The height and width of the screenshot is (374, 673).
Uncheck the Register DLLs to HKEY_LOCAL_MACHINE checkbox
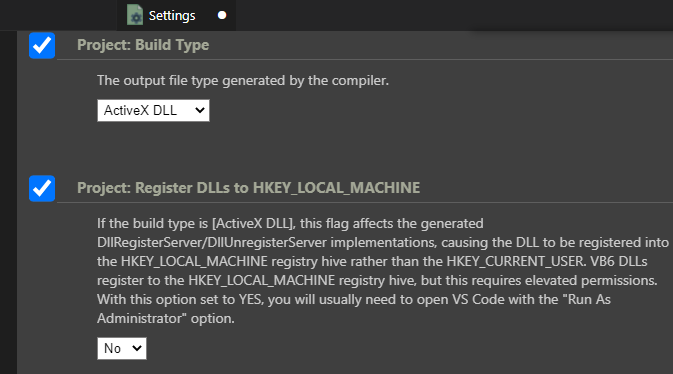tap(42, 189)
